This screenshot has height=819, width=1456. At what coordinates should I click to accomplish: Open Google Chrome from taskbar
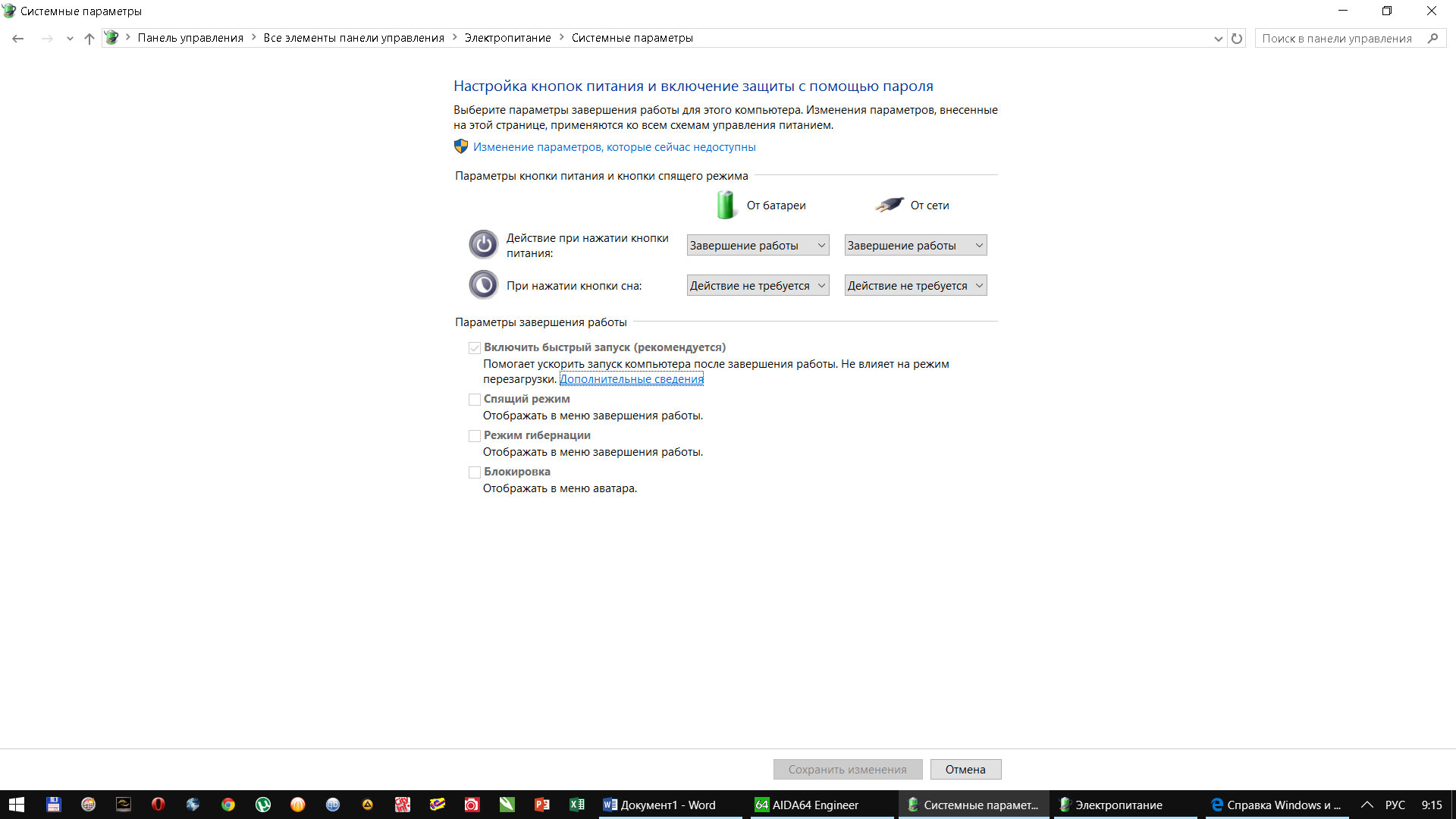227,805
